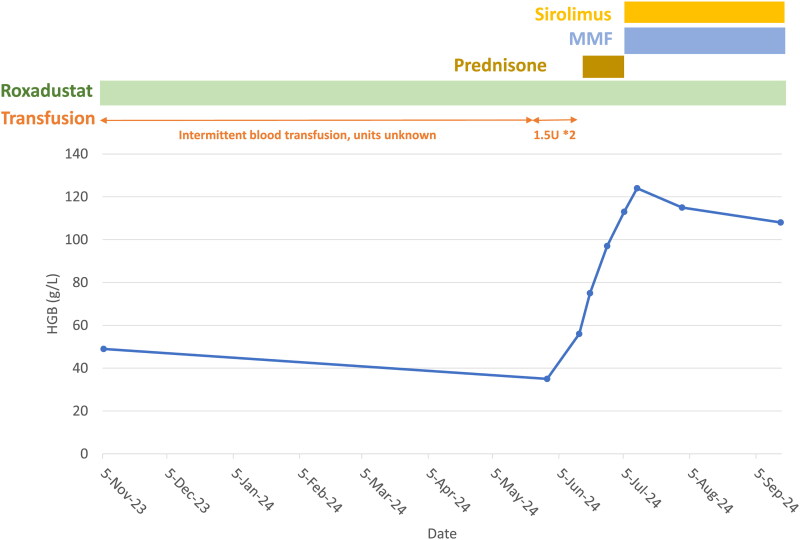Click the intermittent blood transfusion annotation text

coord(307,135)
